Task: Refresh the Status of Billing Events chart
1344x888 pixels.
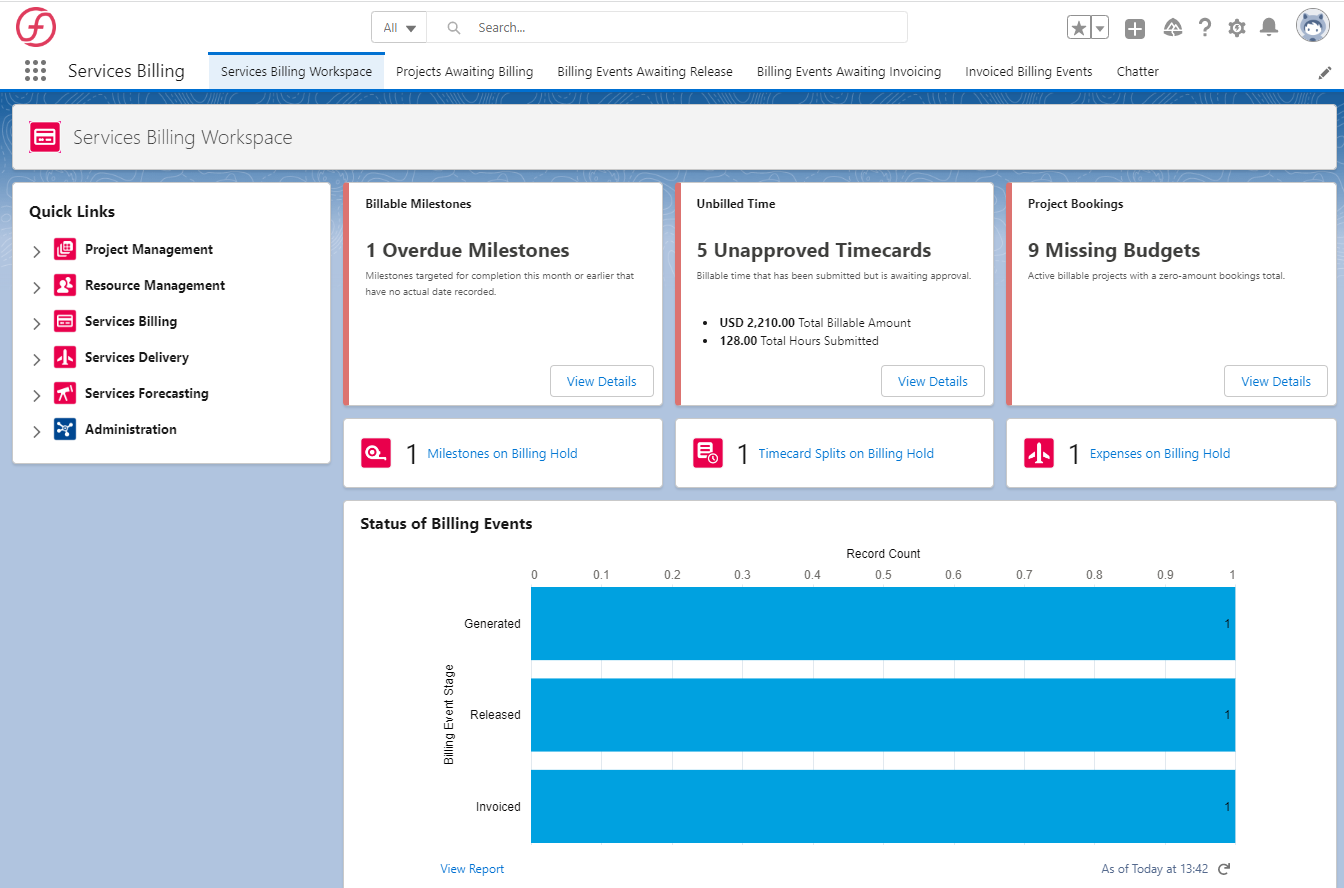Action: (x=1225, y=869)
